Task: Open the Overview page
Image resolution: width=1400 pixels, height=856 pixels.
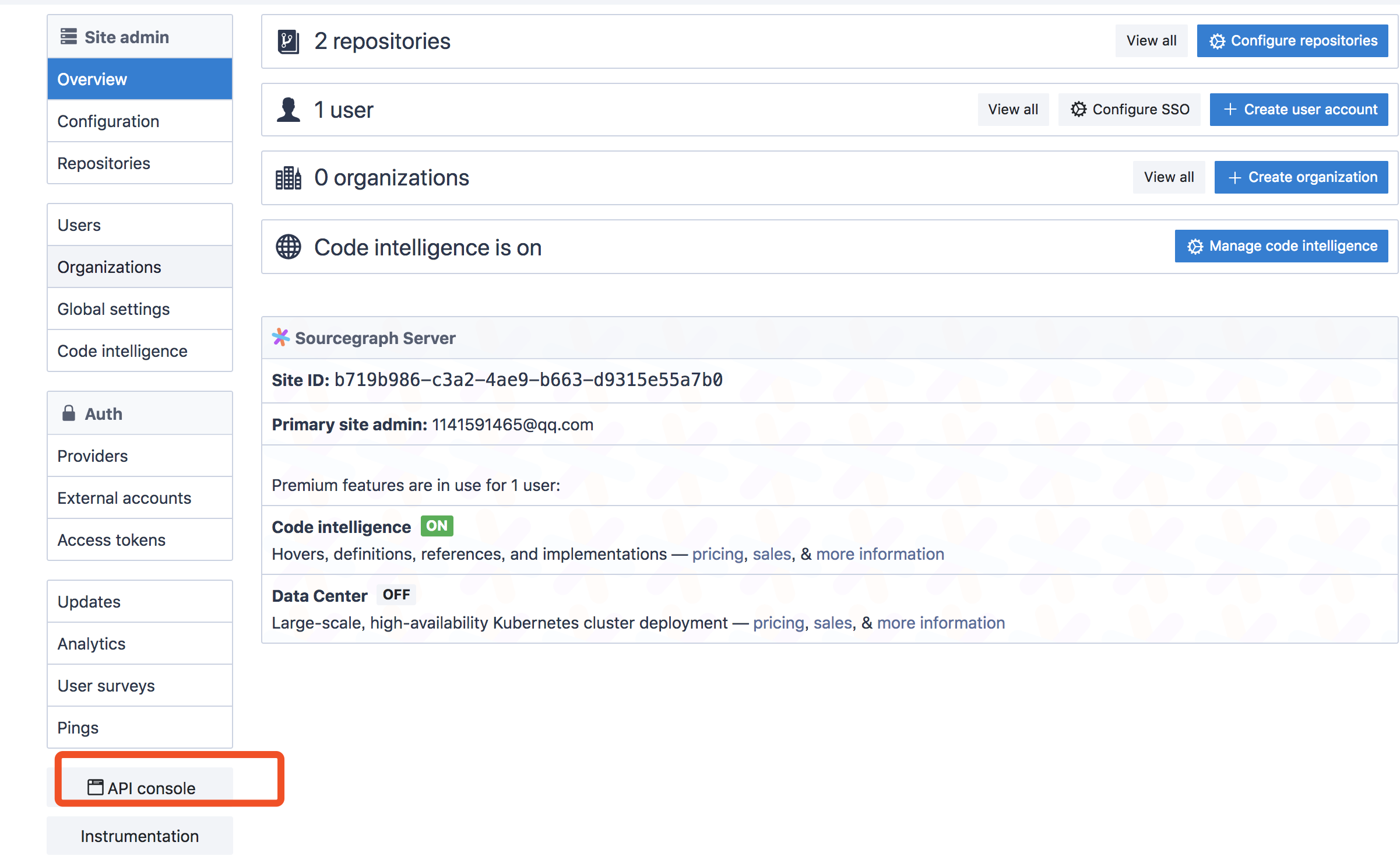Action: pos(140,79)
